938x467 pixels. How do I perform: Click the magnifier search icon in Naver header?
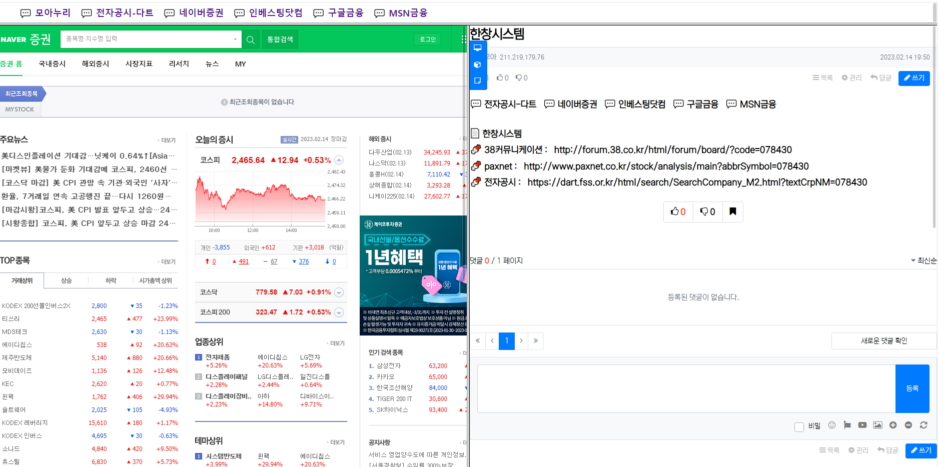[251, 39]
